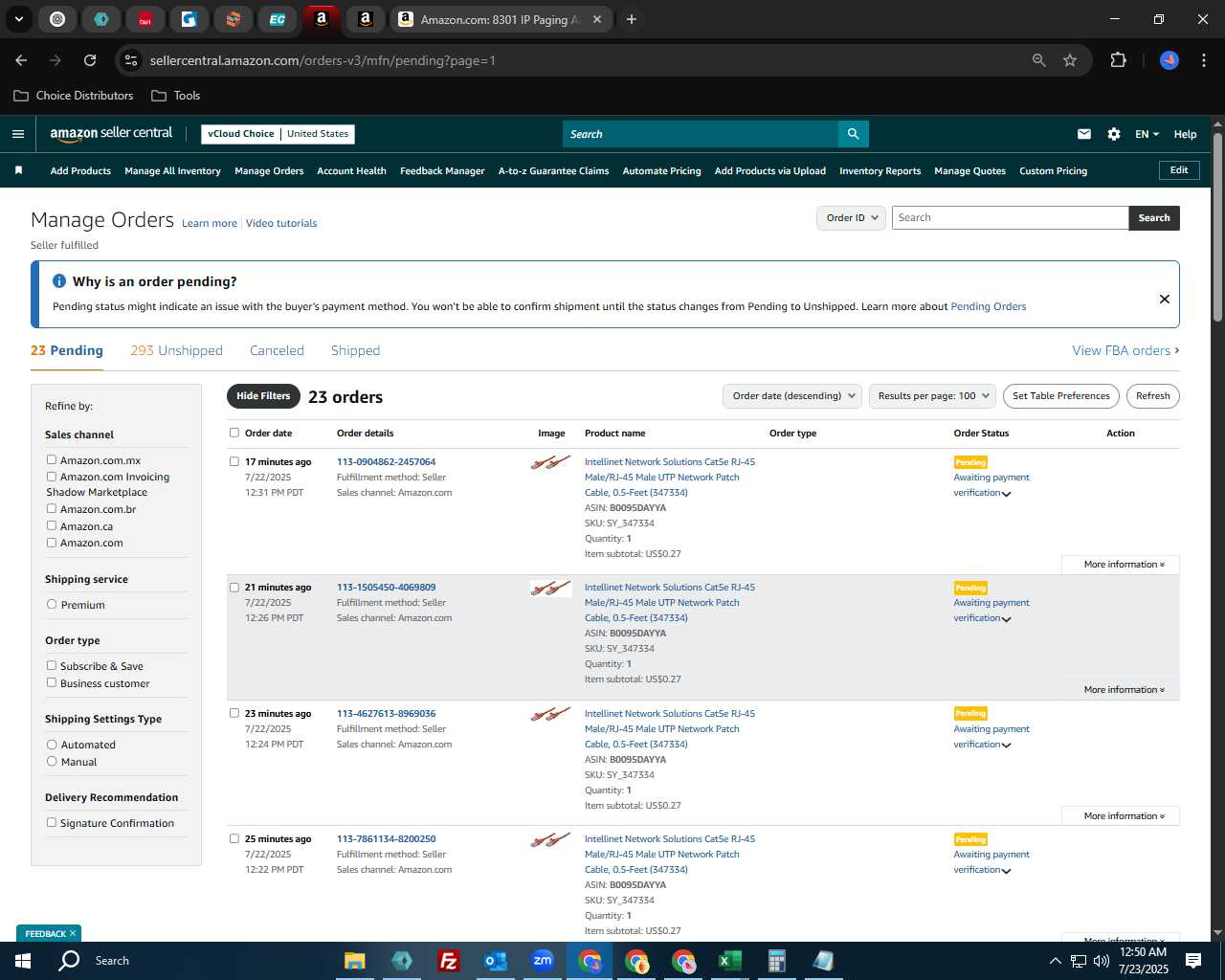Open Zoom from the taskbar
This screenshot has height=980, width=1225.
(x=543, y=961)
